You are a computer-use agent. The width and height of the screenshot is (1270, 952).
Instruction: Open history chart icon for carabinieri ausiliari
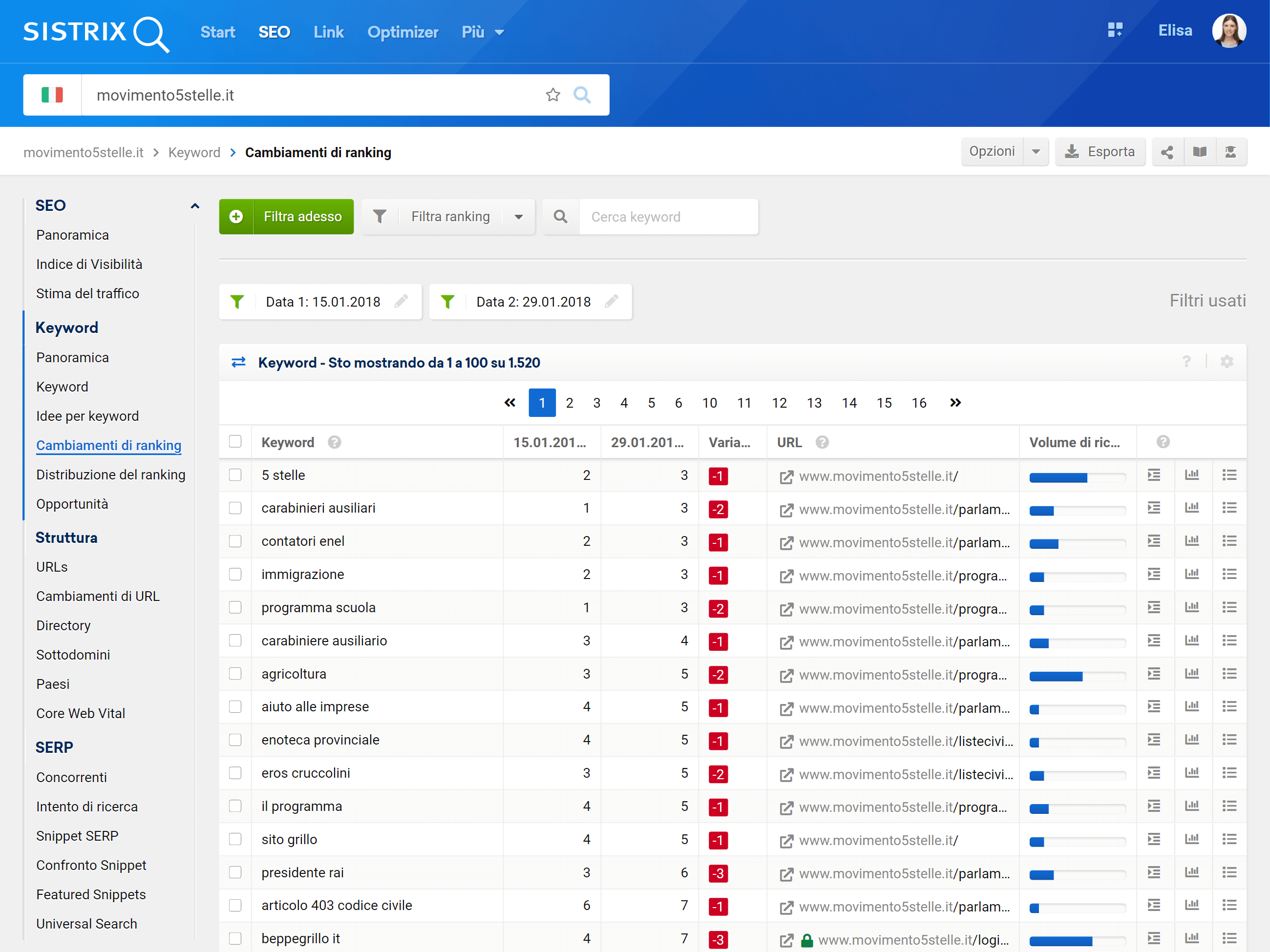coord(1192,508)
